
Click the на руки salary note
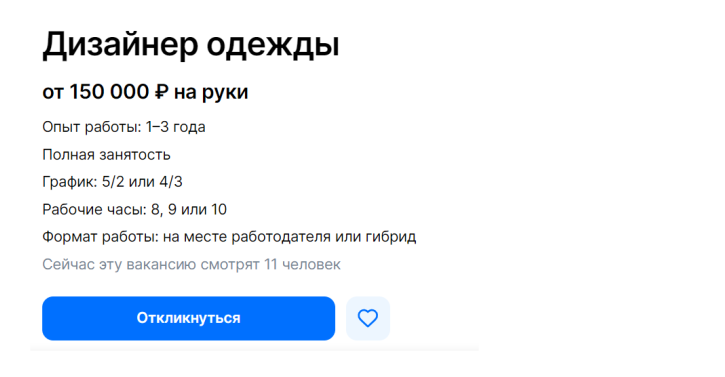(x=211, y=93)
